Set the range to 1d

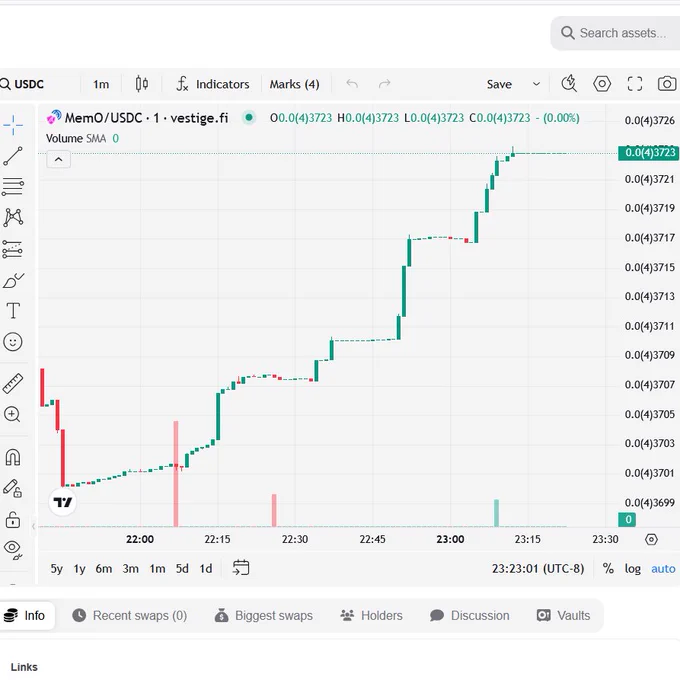[206, 569]
